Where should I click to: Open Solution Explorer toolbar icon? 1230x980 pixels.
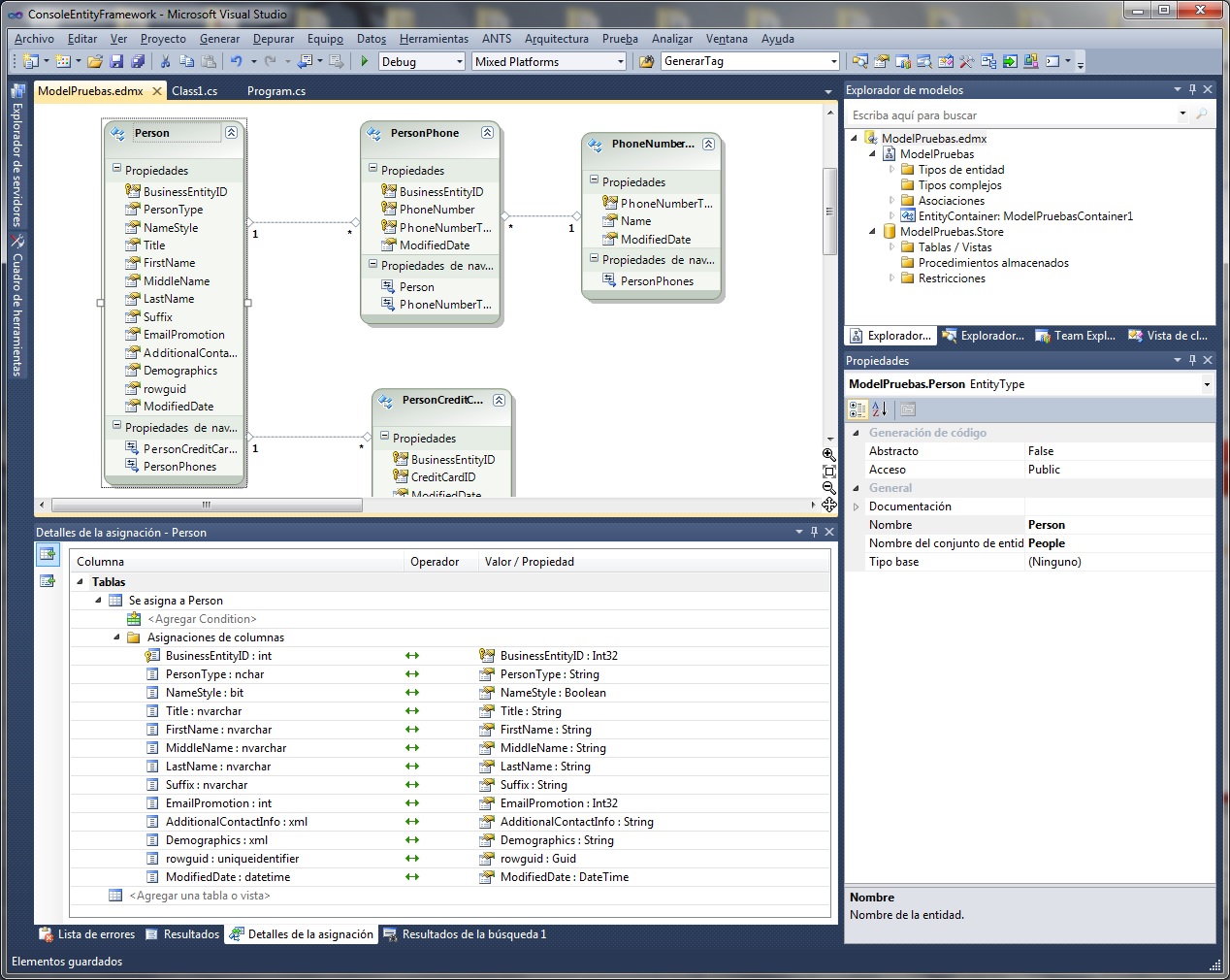(x=859, y=61)
